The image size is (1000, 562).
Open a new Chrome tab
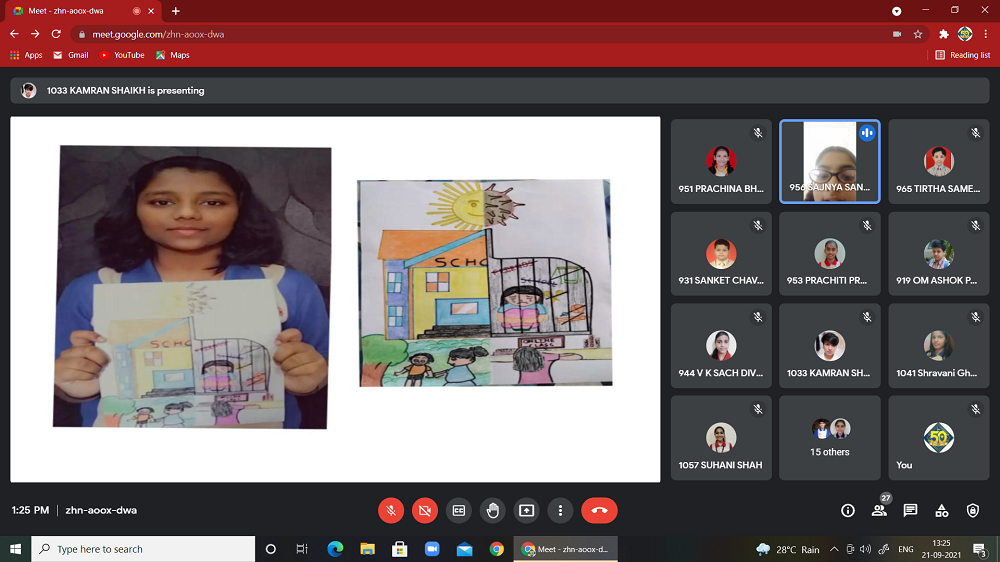click(176, 11)
